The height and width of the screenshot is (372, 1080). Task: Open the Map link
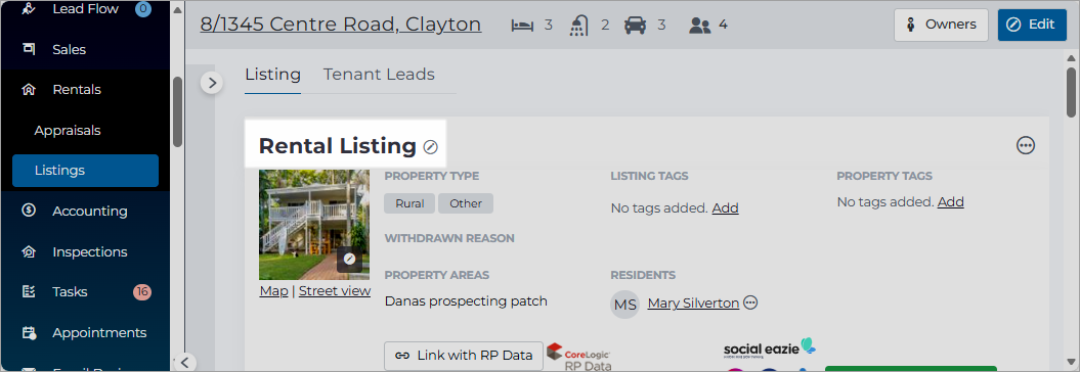(273, 291)
